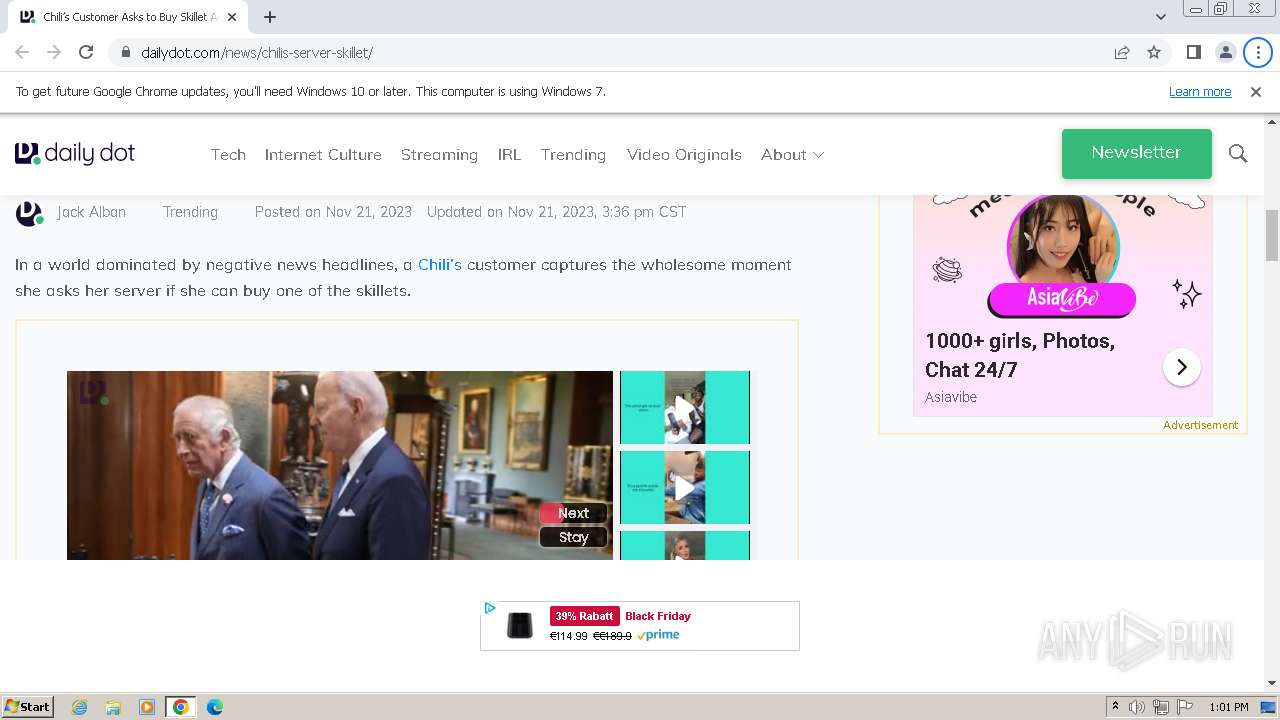This screenshot has height=720, width=1280.
Task: Close the Chili's Customer tab
Action: tap(232, 17)
